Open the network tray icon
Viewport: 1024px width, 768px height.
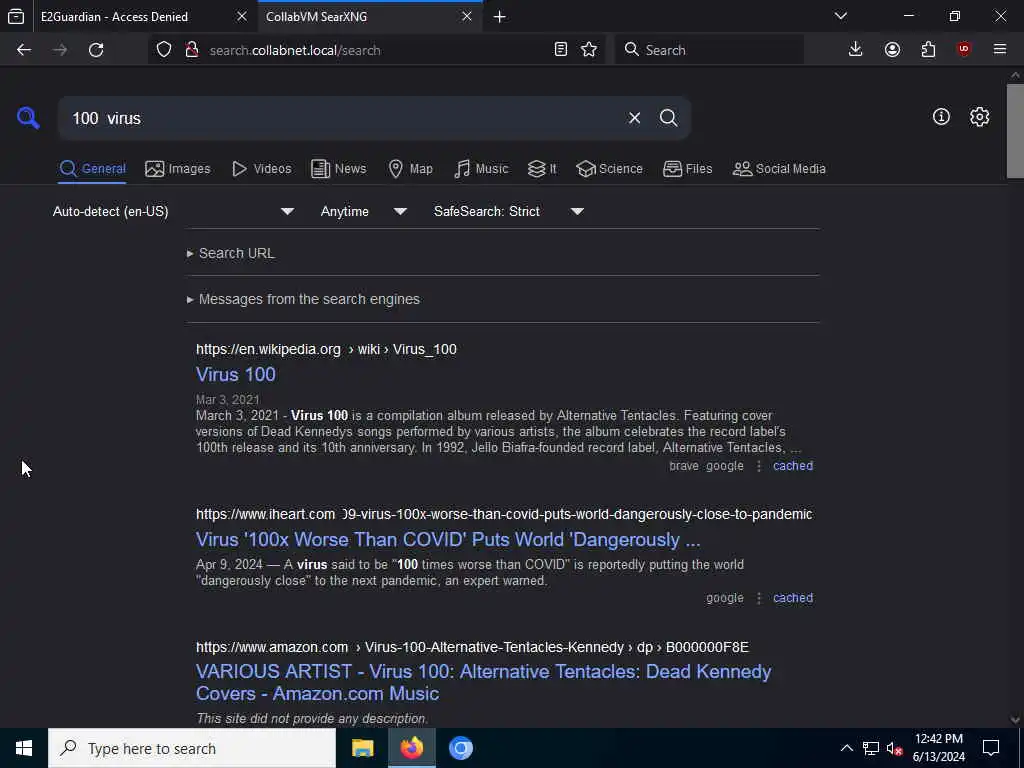tap(871, 748)
